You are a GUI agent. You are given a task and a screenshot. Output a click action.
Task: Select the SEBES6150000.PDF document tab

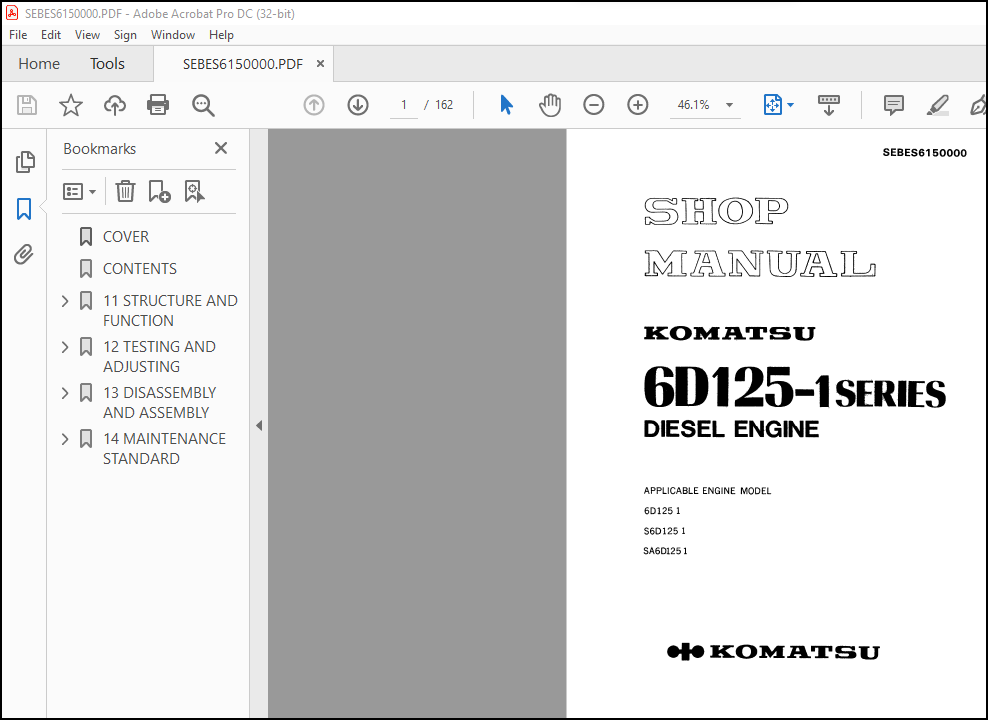(243, 64)
